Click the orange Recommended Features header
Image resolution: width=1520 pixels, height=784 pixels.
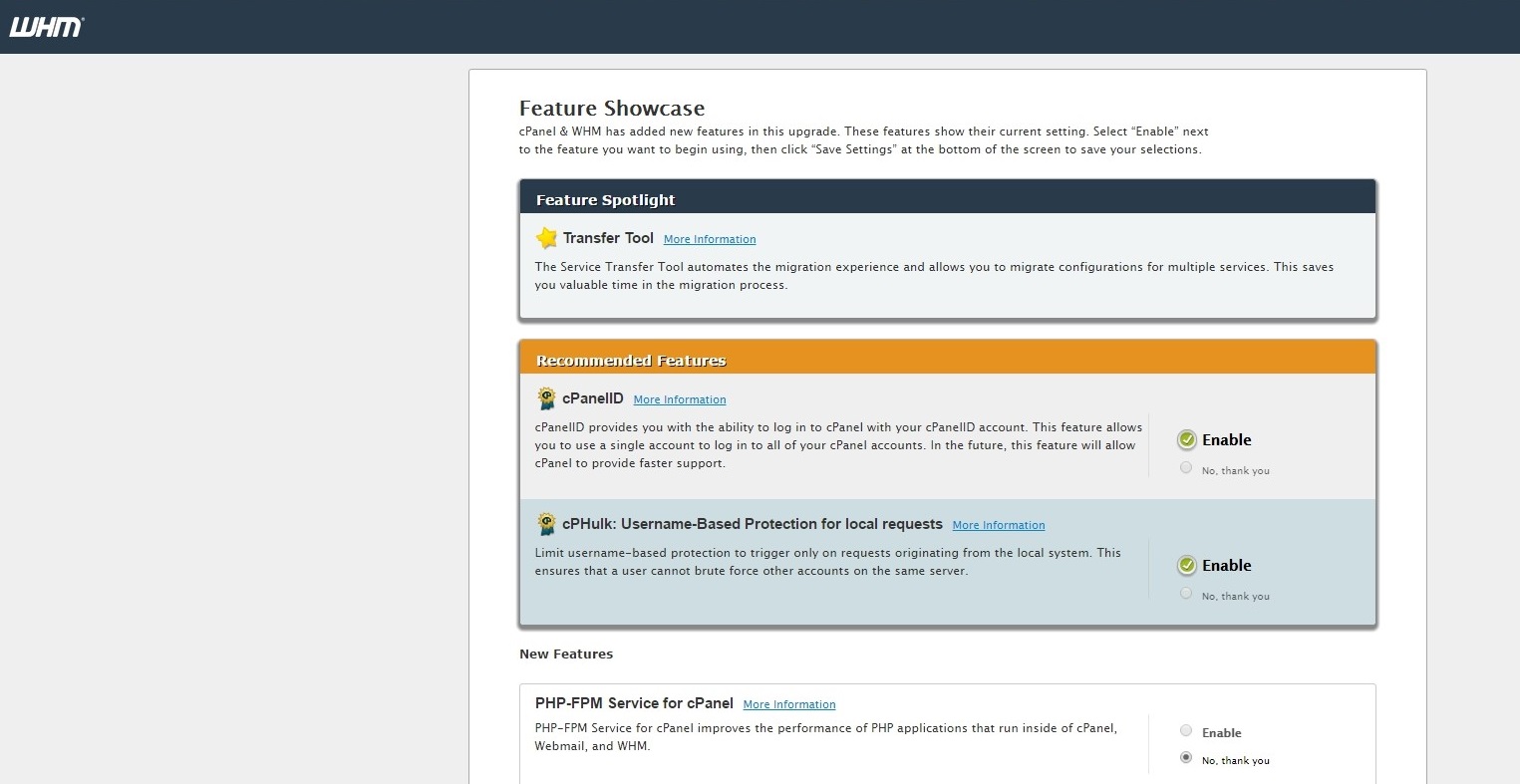[x=631, y=361]
